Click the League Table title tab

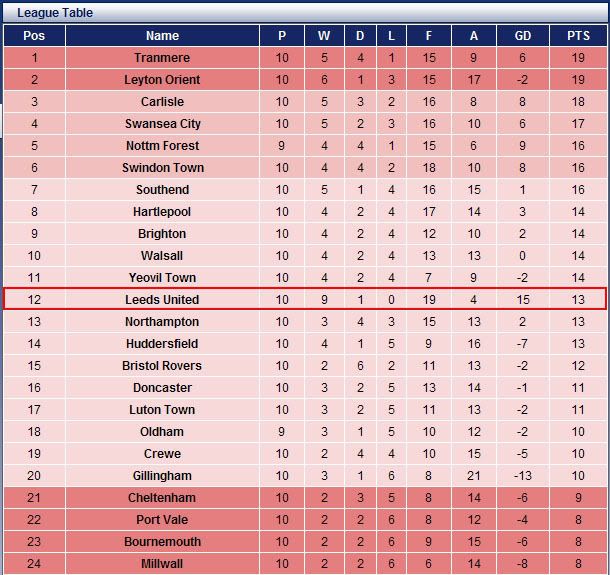click(54, 13)
